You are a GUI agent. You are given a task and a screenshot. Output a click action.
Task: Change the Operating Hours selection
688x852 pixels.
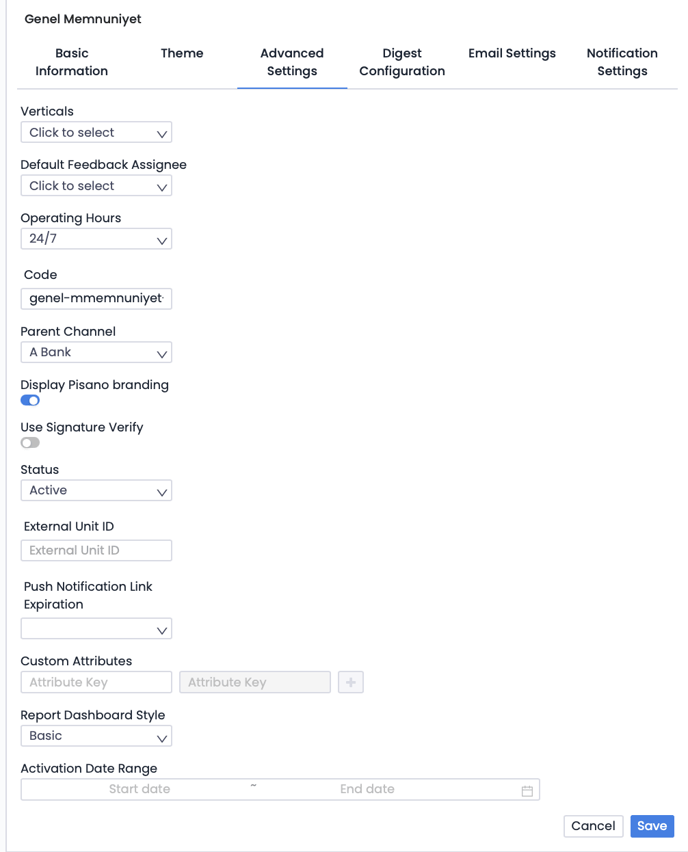[x=96, y=238]
